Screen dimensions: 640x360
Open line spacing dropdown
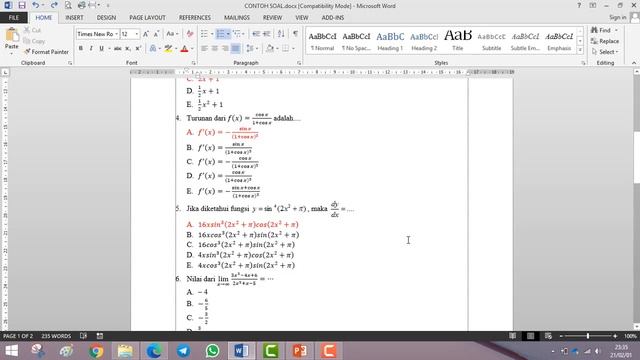click(x=252, y=49)
